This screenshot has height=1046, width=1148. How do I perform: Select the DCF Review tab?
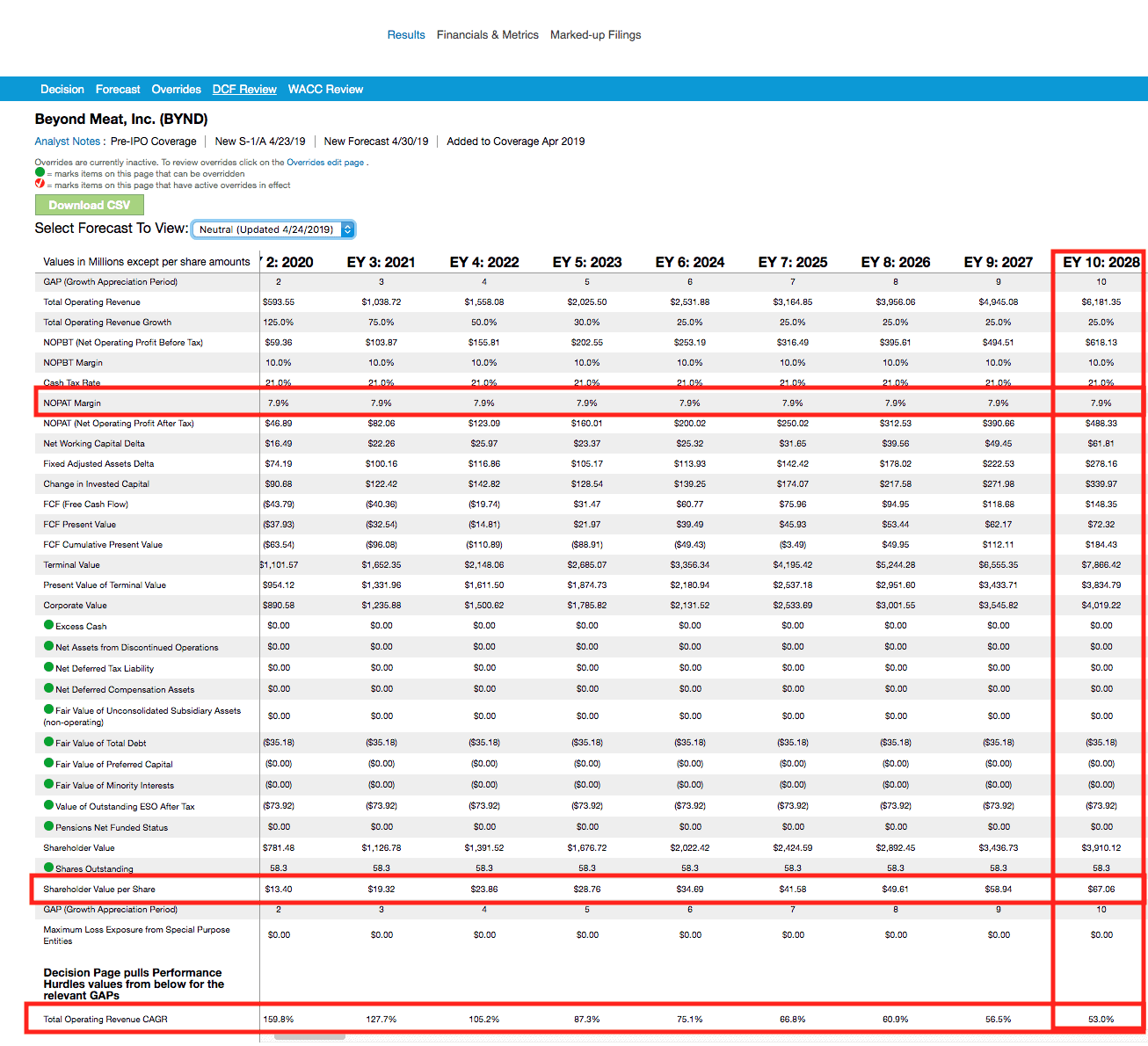point(244,90)
